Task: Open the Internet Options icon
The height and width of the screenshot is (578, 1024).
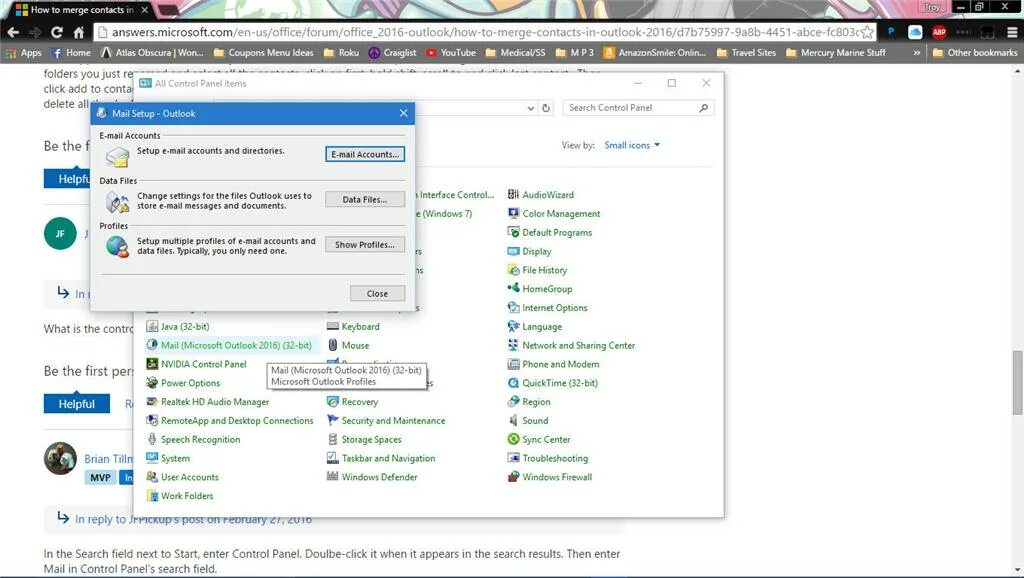Action: pyautogui.click(x=548, y=308)
